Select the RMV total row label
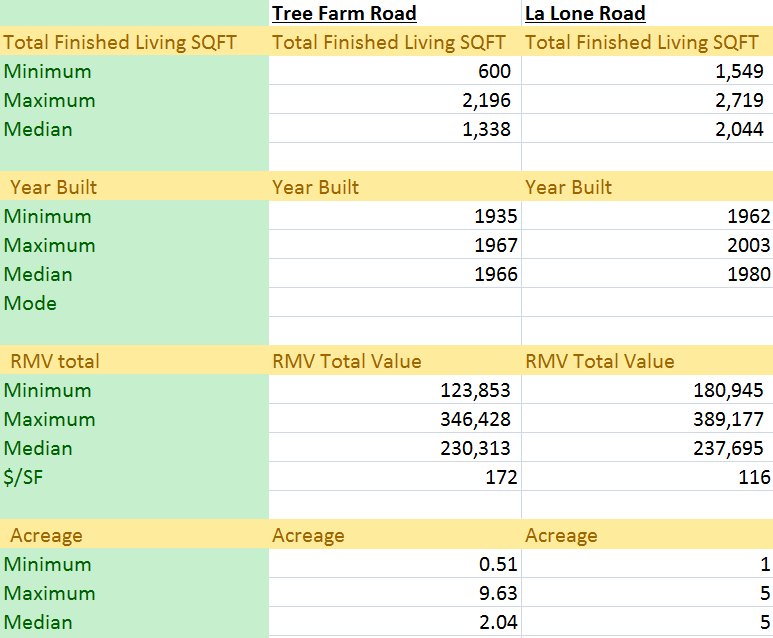The width and height of the screenshot is (773, 638). 55,361
